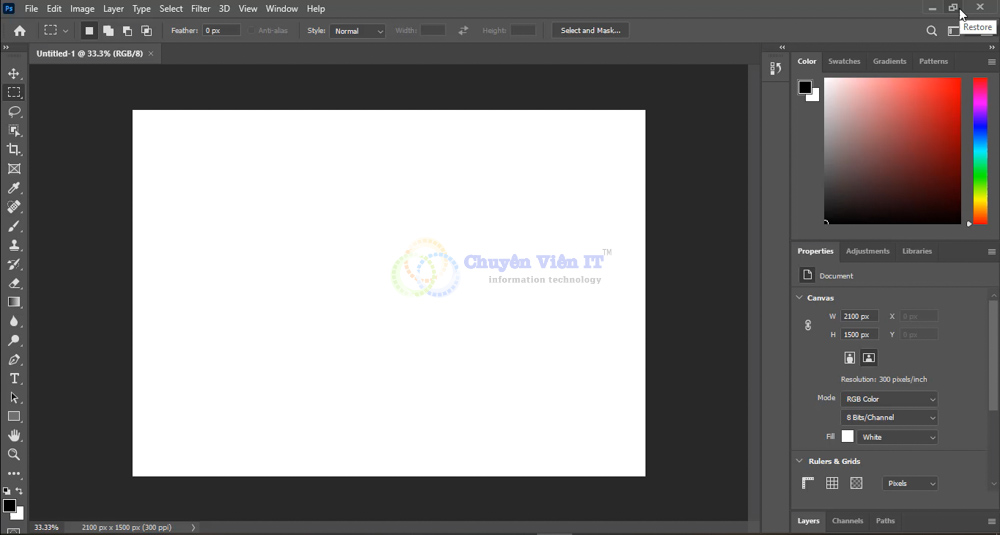Toggle the rulers icon in Rulers & Grids
This screenshot has width=1000, height=535.
click(808, 484)
